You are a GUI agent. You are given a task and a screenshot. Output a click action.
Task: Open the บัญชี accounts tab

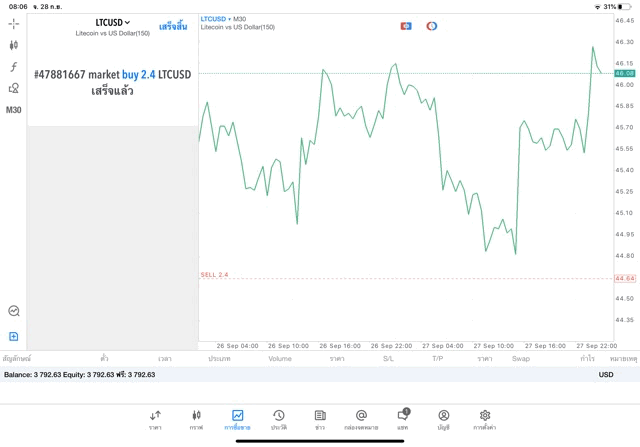(x=444, y=420)
